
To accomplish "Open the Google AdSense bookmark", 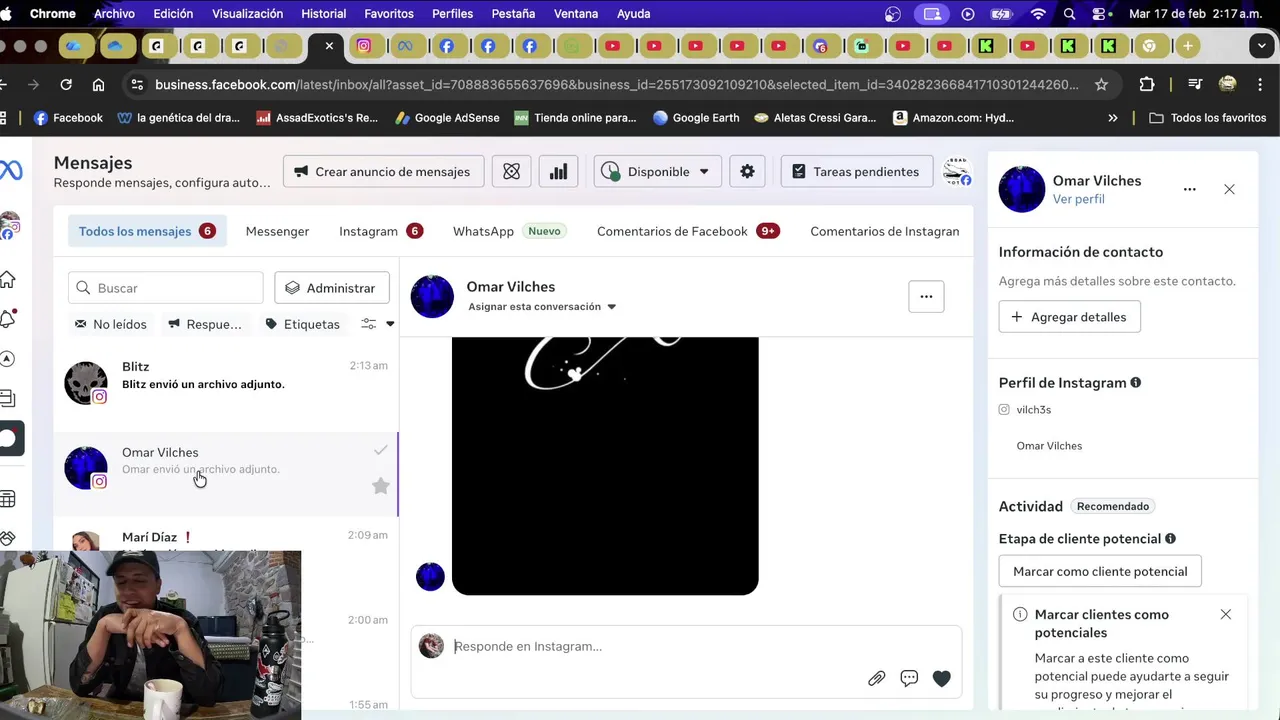I will 447,118.
